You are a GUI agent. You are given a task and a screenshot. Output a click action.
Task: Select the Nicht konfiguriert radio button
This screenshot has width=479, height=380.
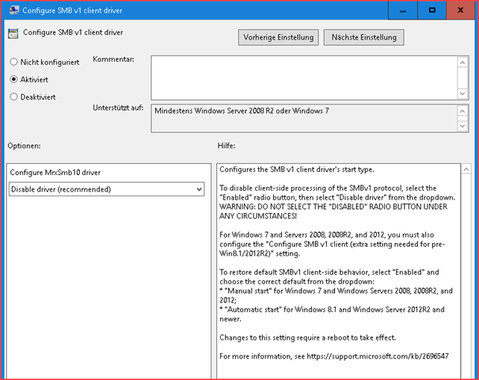(14, 62)
